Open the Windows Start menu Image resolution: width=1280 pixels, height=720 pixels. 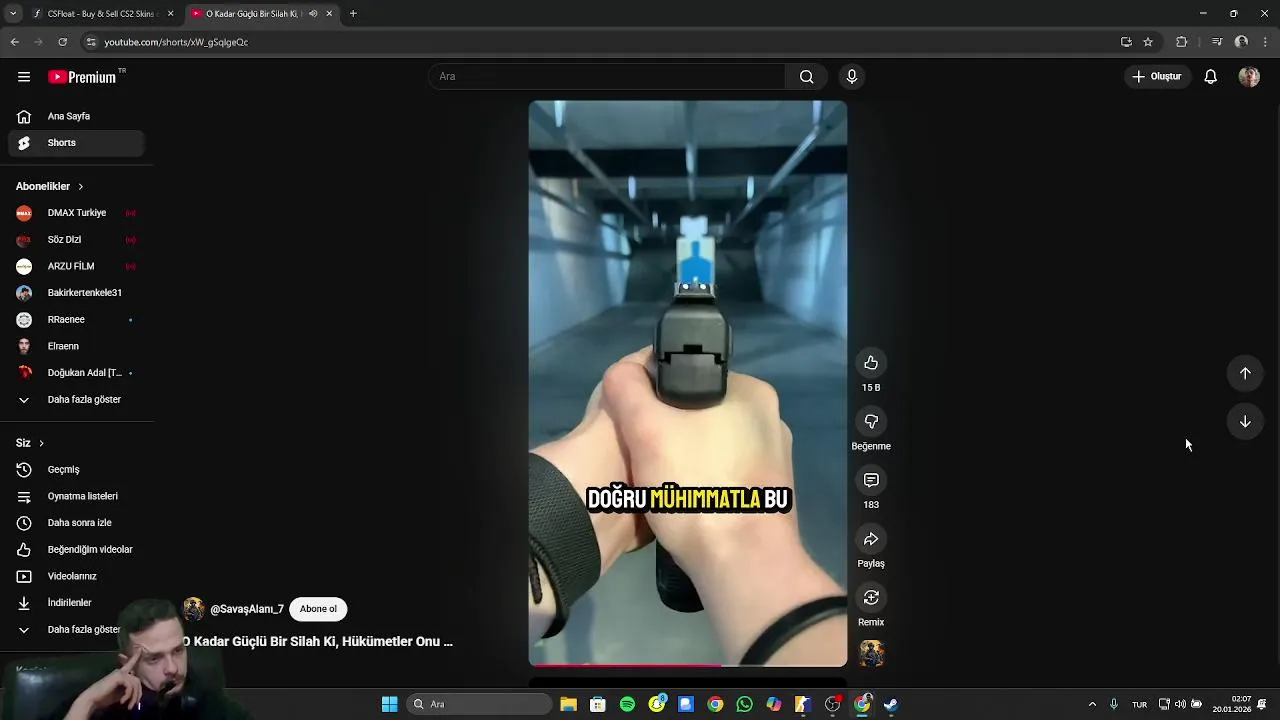tap(389, 704)
